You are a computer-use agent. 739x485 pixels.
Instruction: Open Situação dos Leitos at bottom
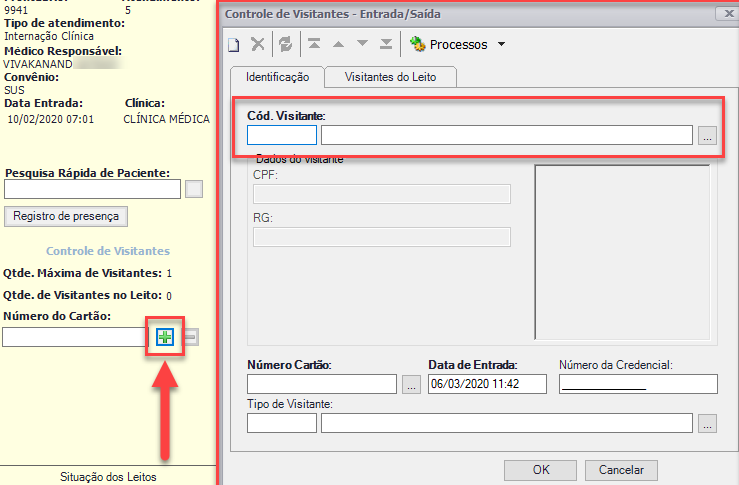(108, 477)
